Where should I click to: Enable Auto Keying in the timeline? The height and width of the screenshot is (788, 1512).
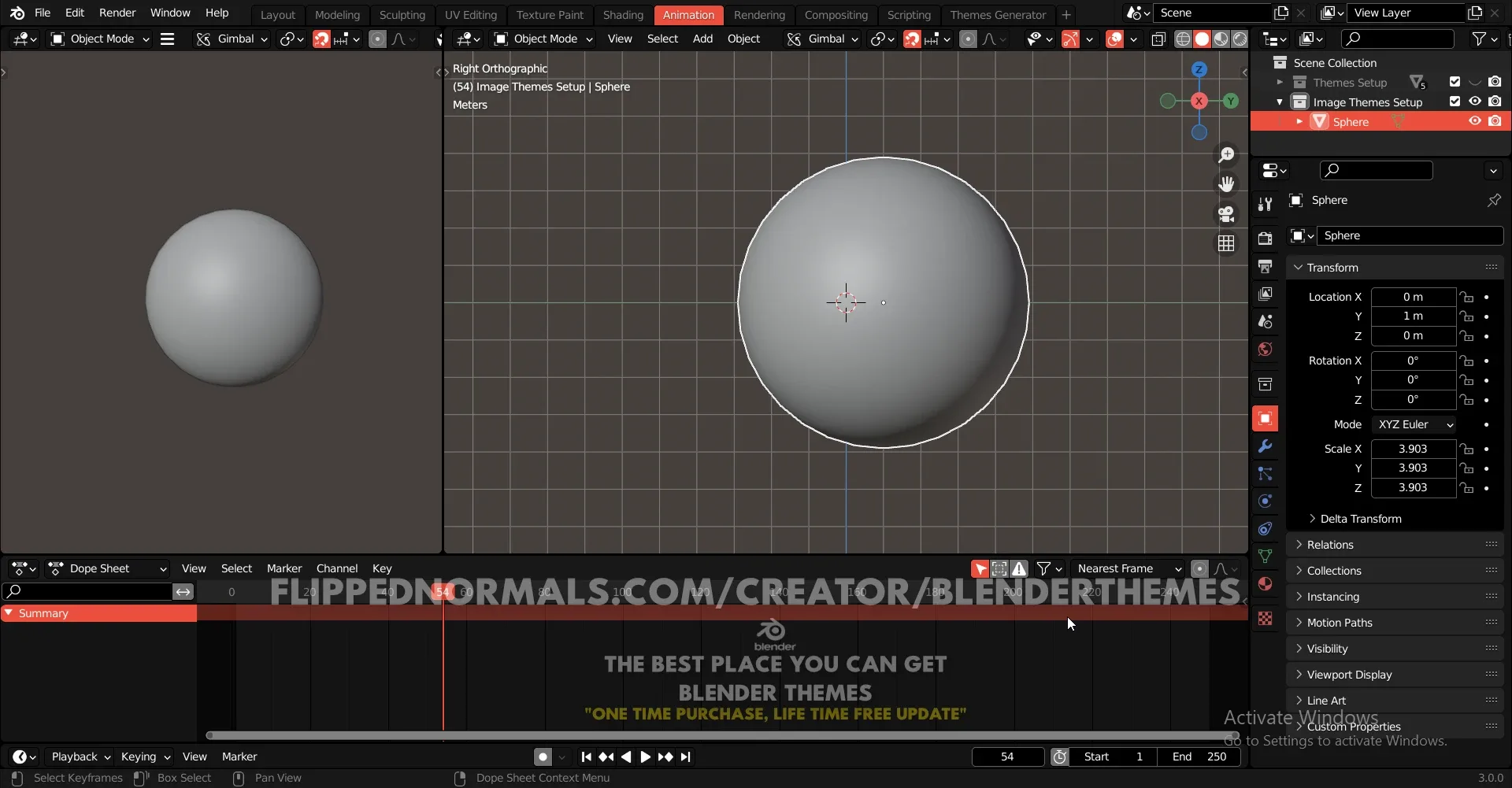[x=543, y=757]
